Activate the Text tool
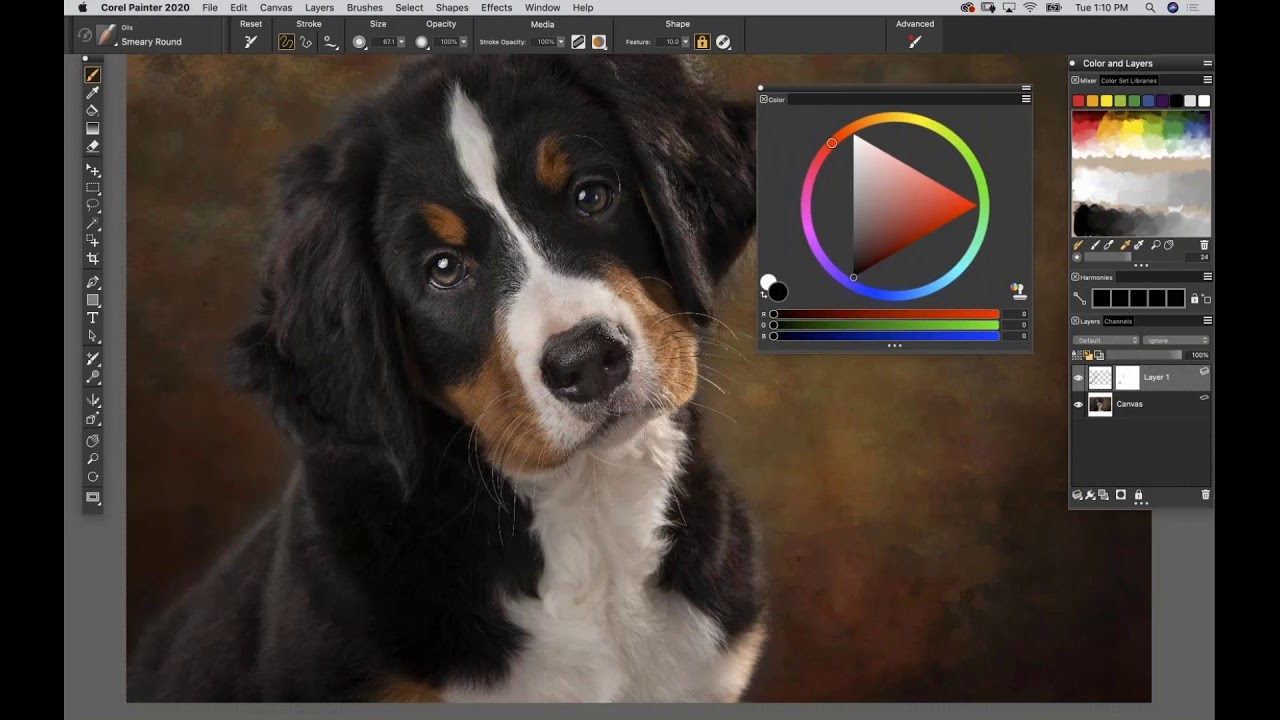This screenshot has height=720, width=1280. pyautogui.click(x=93, y=318)
